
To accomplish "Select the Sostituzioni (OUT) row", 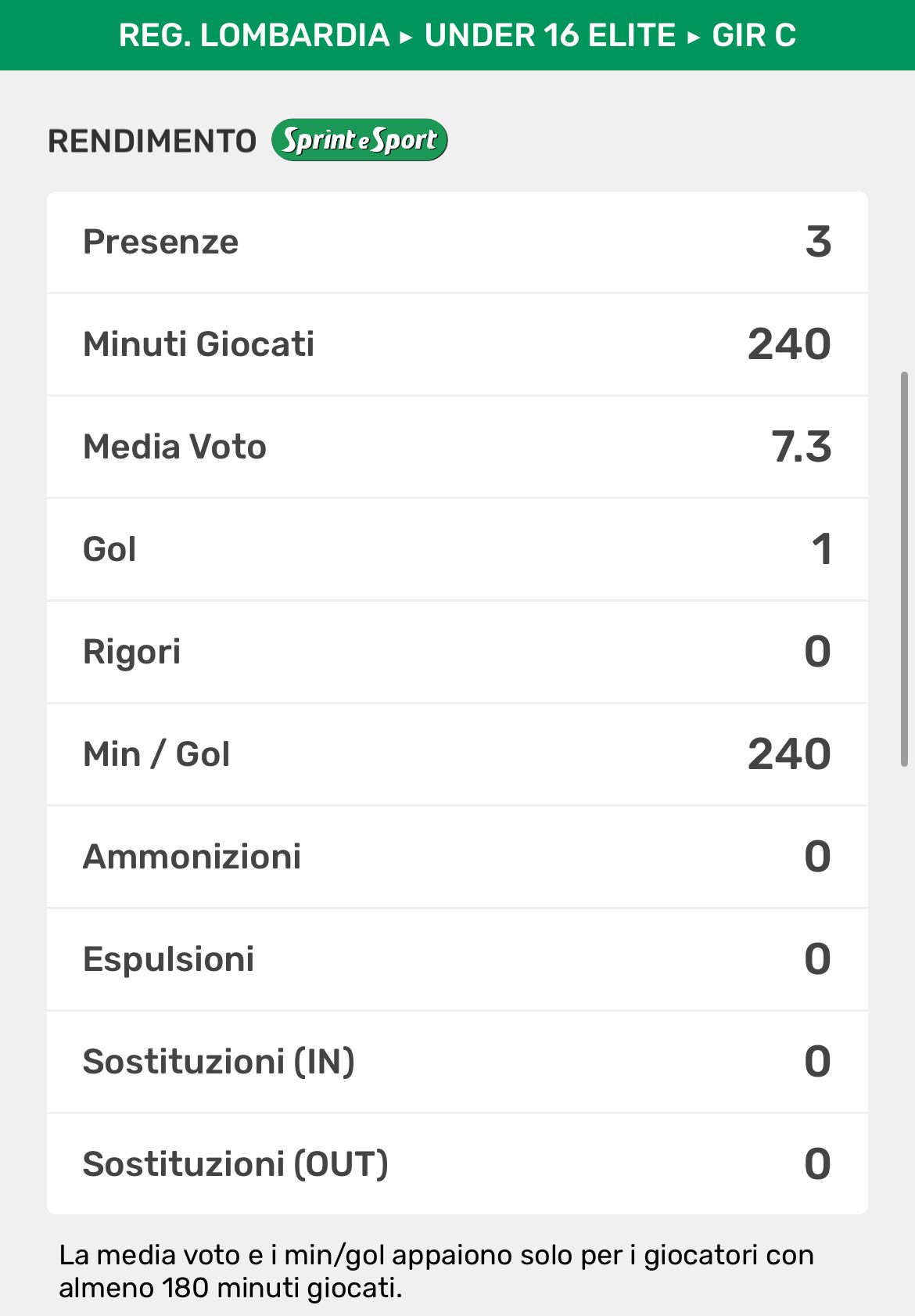I will (457, 1164).
